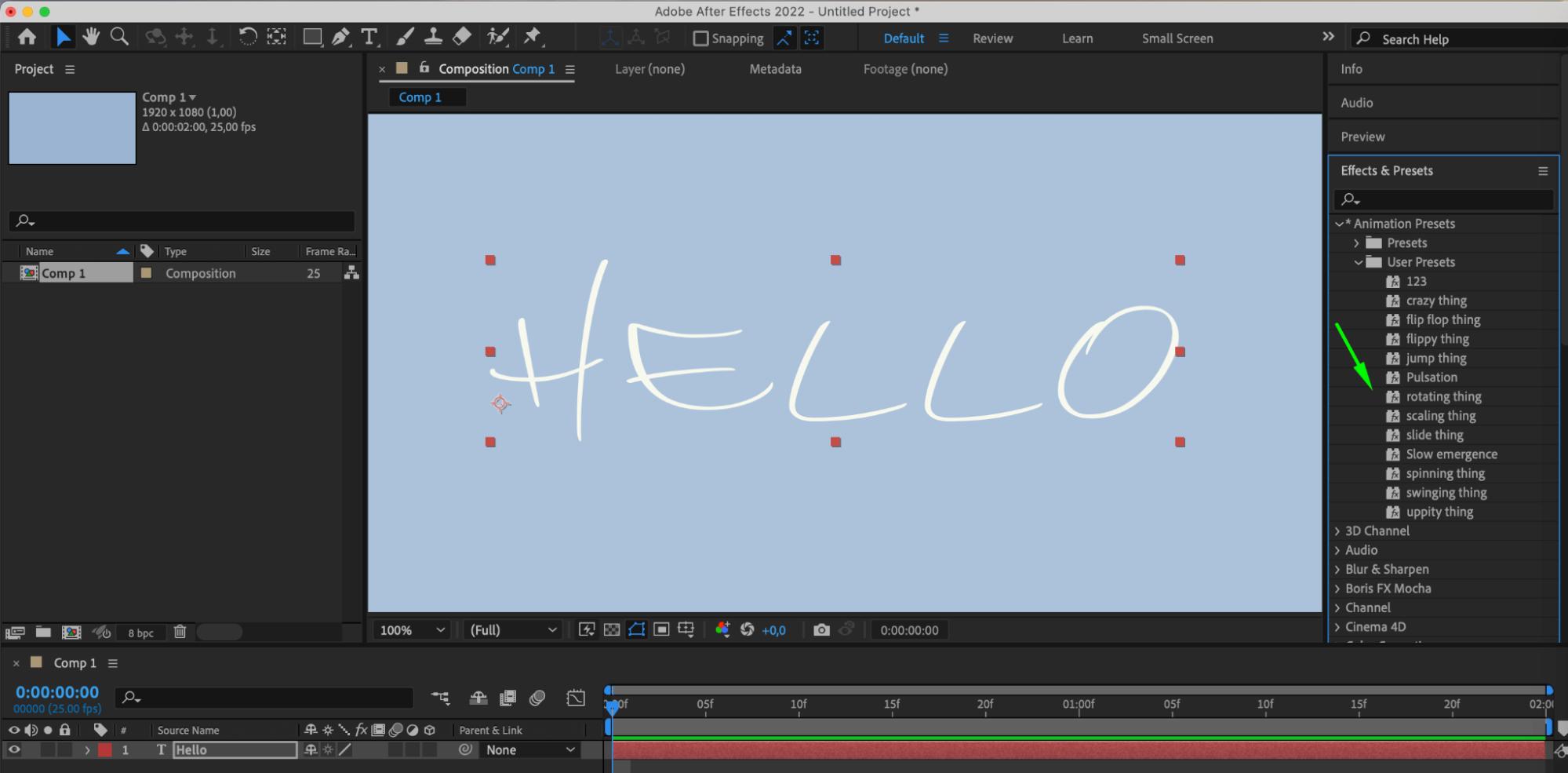The height and width of the screenshot is (773, 1568).
Task: Select the Rotation tool
Action: tap(247, 37)
